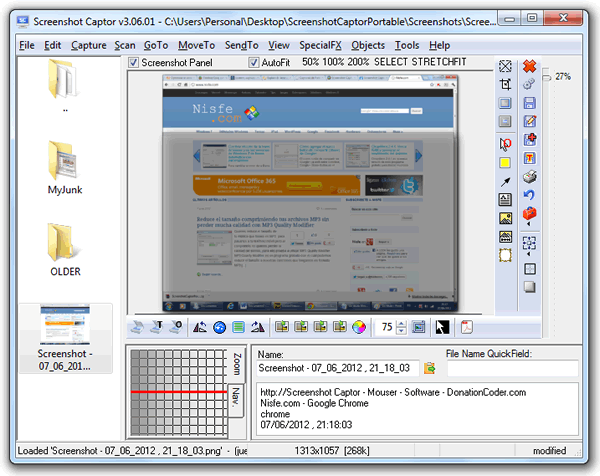Open the color wheel icon

click(359, 327)
